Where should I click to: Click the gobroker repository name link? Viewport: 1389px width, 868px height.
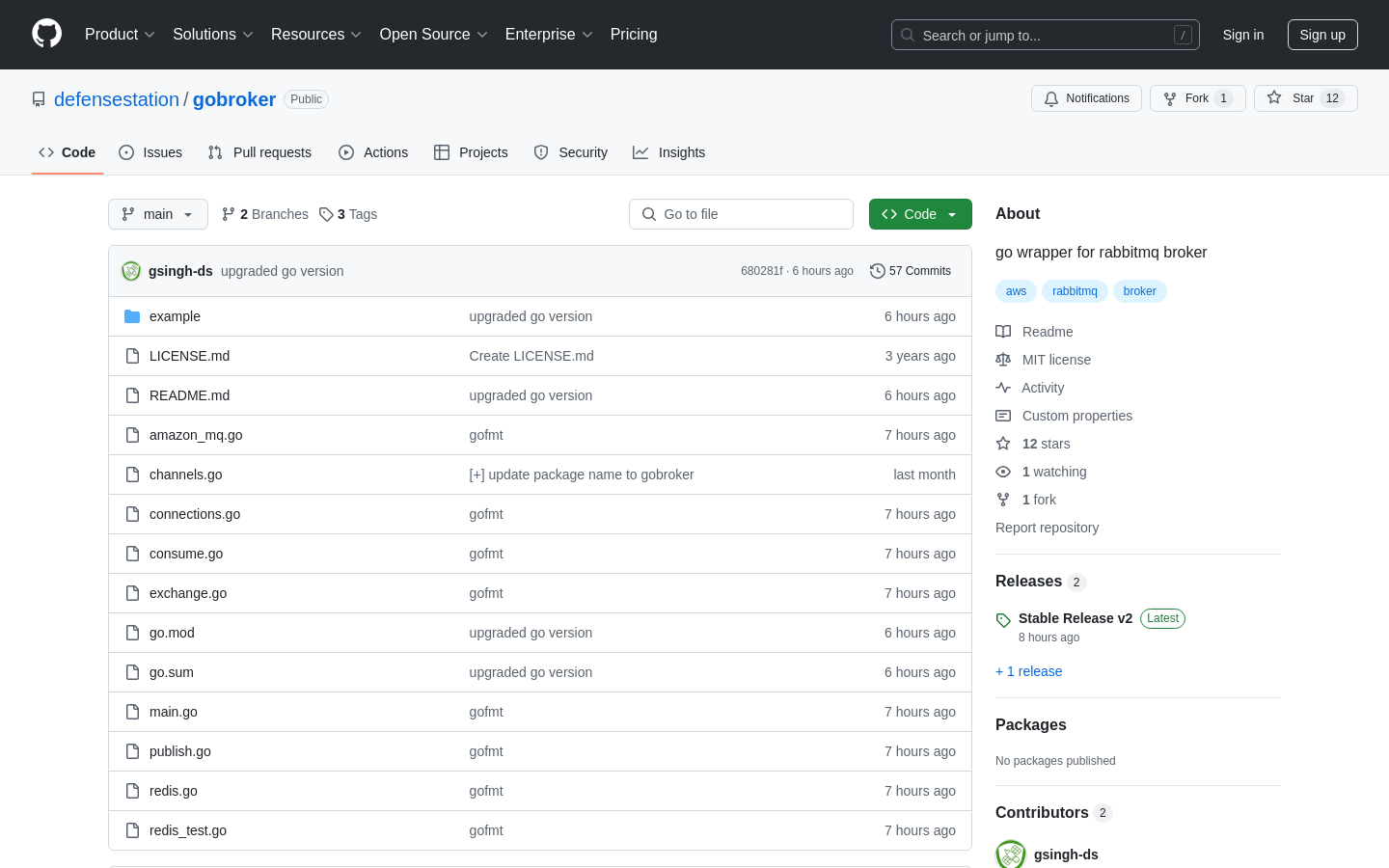tap(234, 99)
